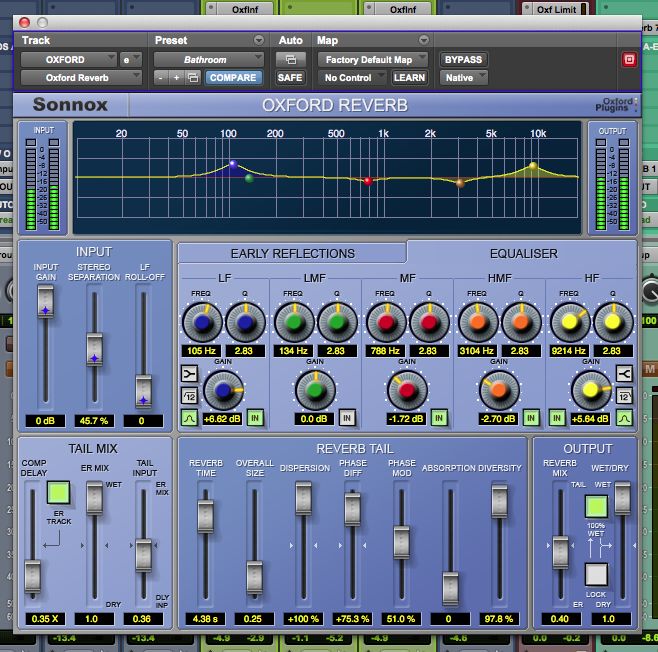Toggle the MF band IN button
The image size is (658, 652).
click(x=439, y=418)
